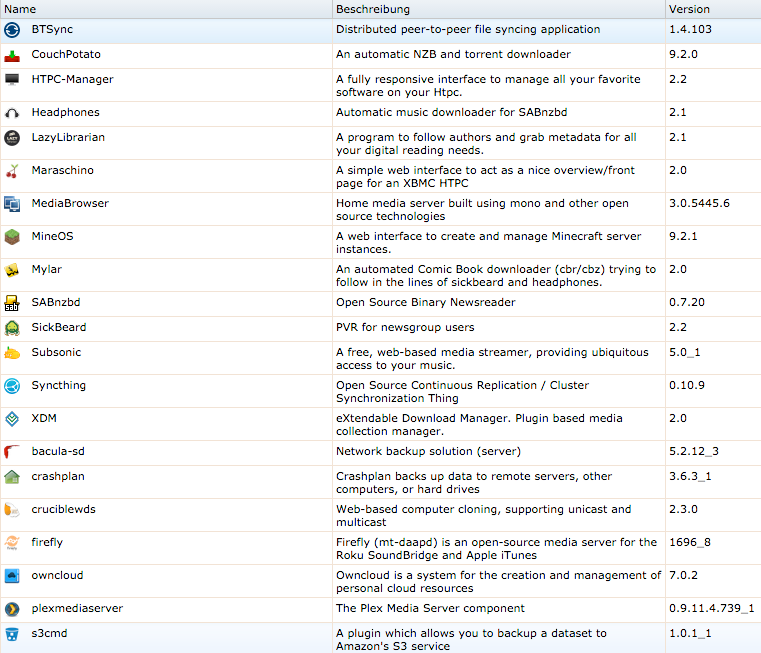Viewport: 761px width, 653px height.
Task: Select the owncloud plugin name
Action: 57,575
